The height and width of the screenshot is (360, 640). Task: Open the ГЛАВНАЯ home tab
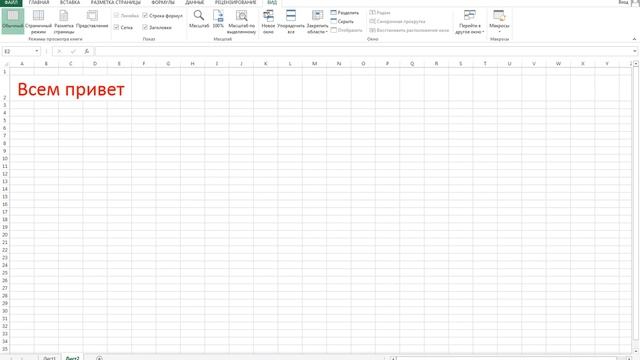pyautogui.click(x=39, y=2)
